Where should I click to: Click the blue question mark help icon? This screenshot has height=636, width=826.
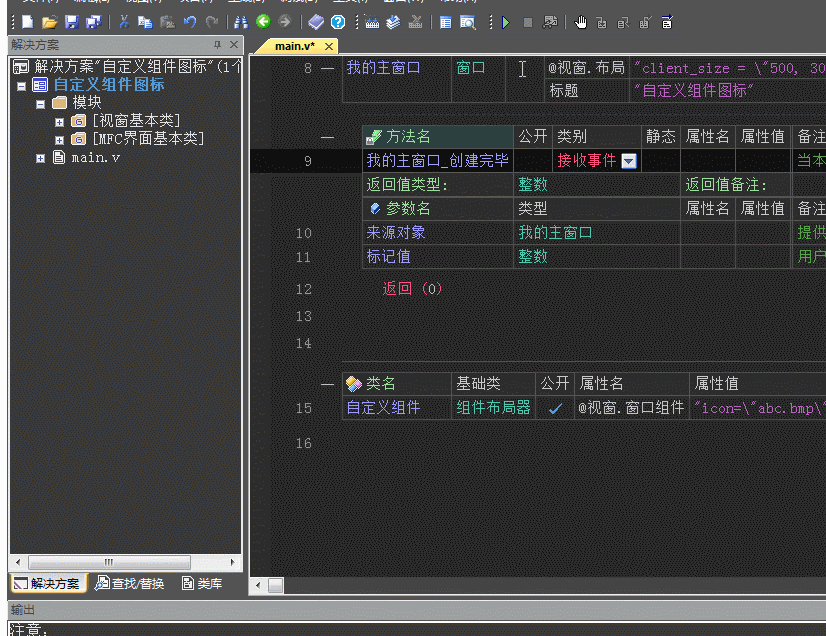[338, 22]
